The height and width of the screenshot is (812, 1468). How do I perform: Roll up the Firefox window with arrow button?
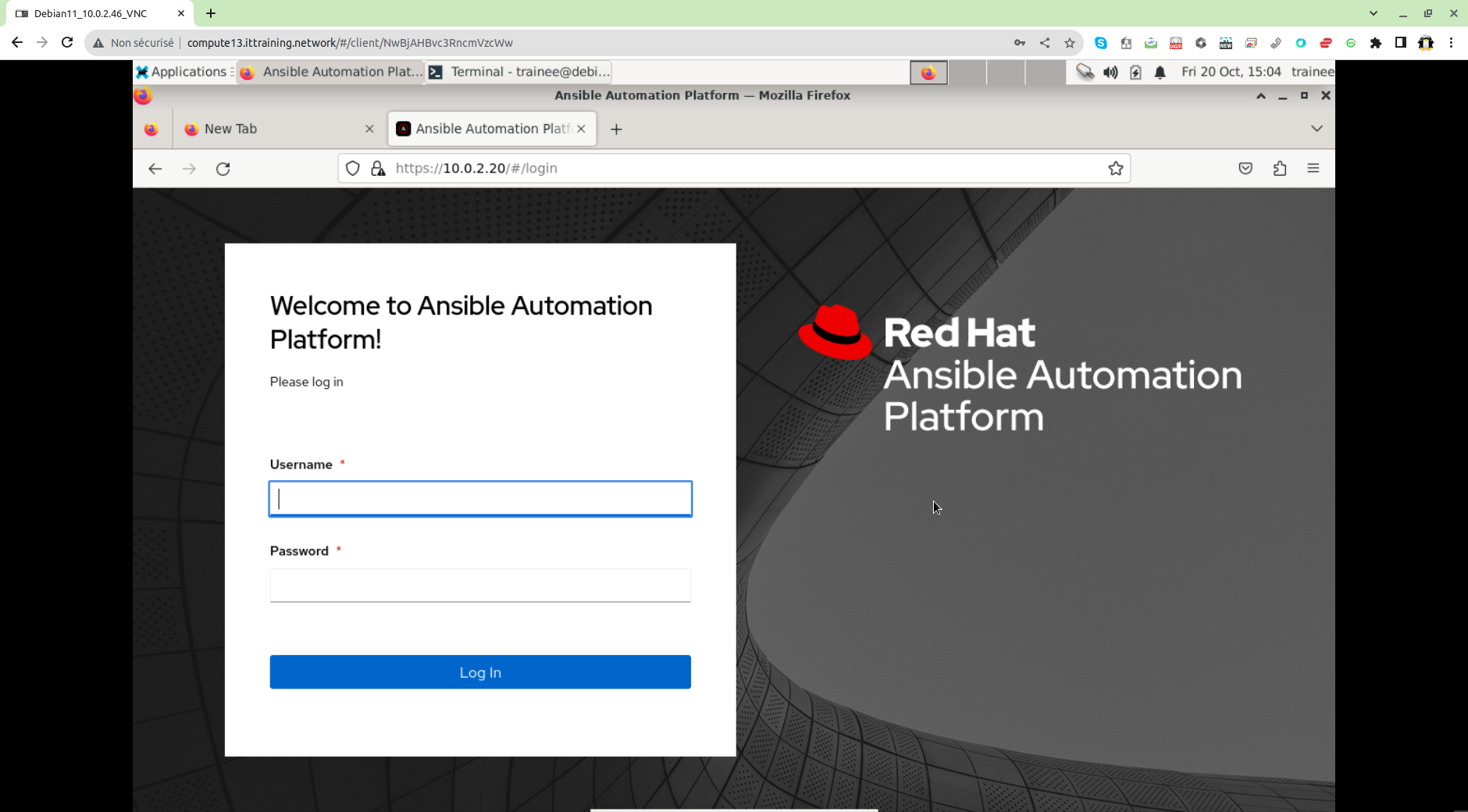[1261, 95]
